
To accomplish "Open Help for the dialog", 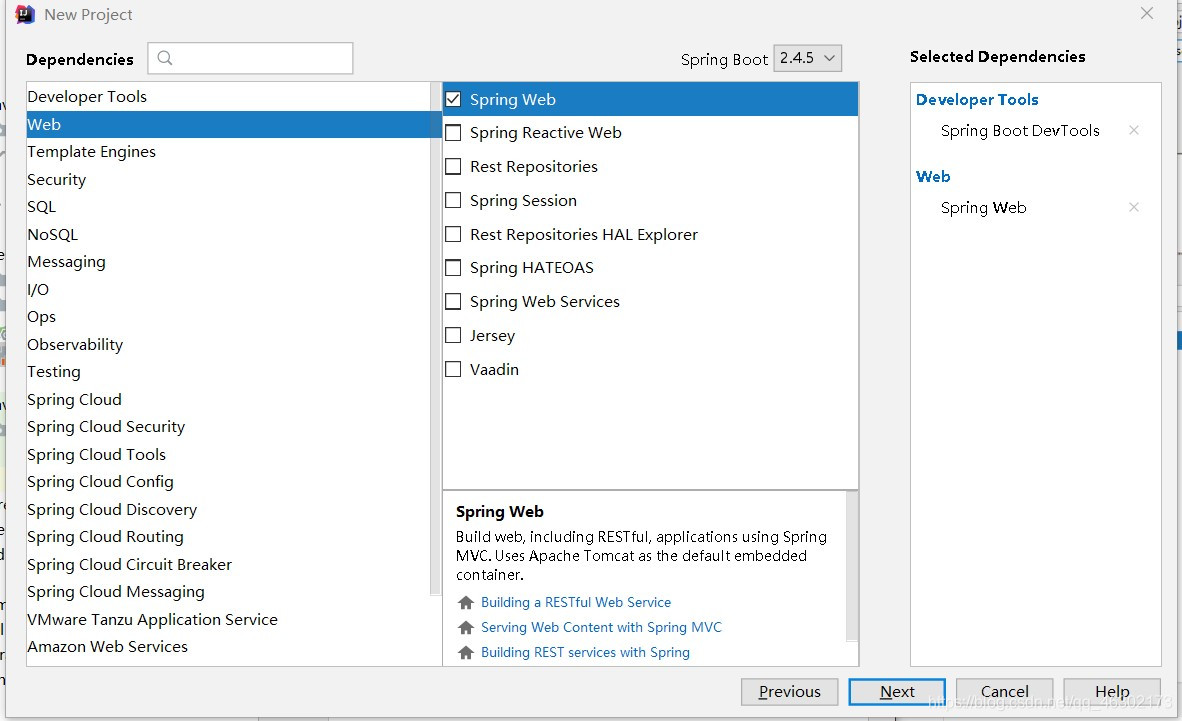I will click(x=1112, y=692).
